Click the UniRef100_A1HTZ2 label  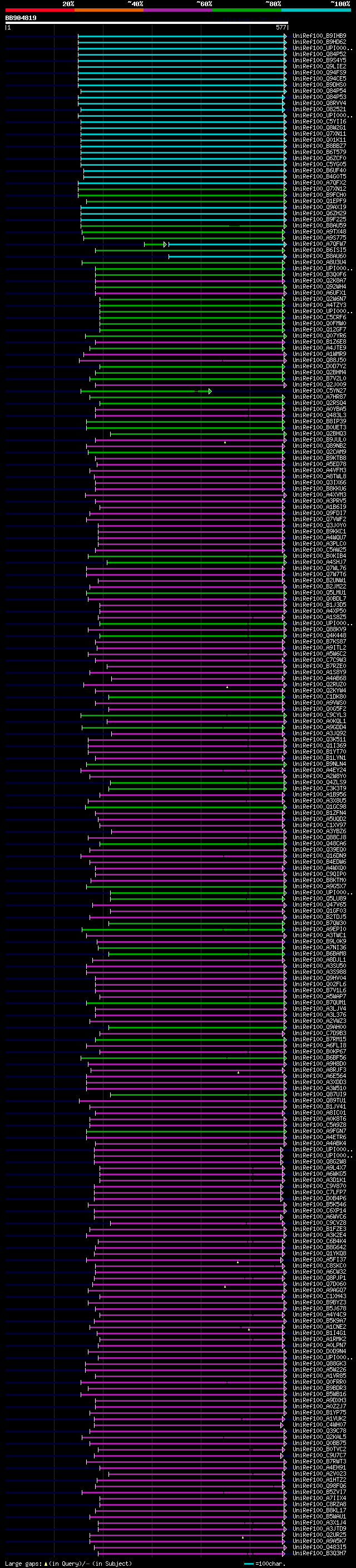coord(319,1480)
